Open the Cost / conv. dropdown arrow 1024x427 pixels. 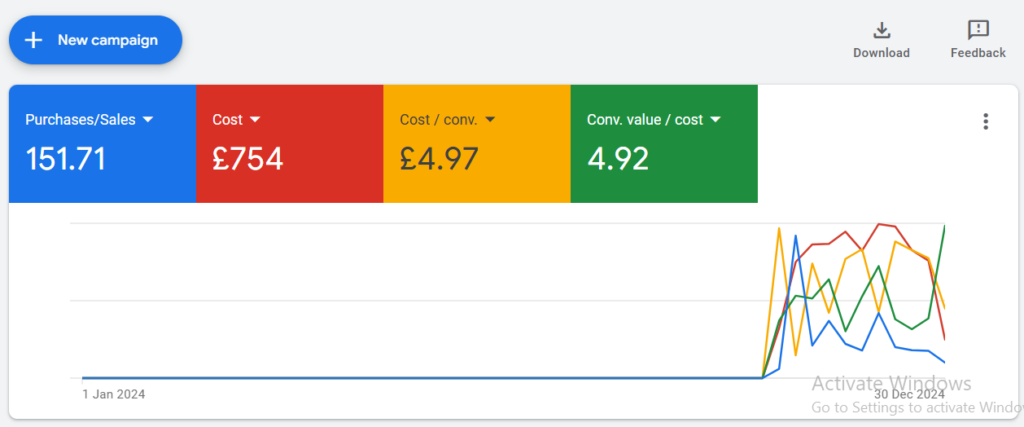[491, 120]
